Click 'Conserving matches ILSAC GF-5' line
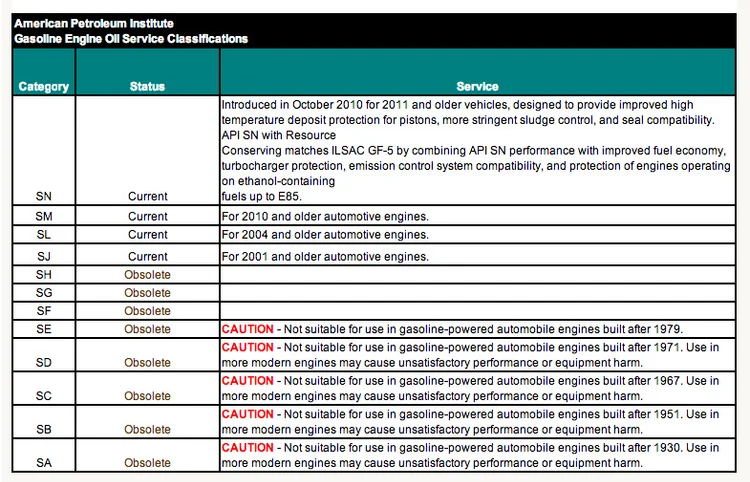Viewport: 750px width, 482px height. point(474,151)
